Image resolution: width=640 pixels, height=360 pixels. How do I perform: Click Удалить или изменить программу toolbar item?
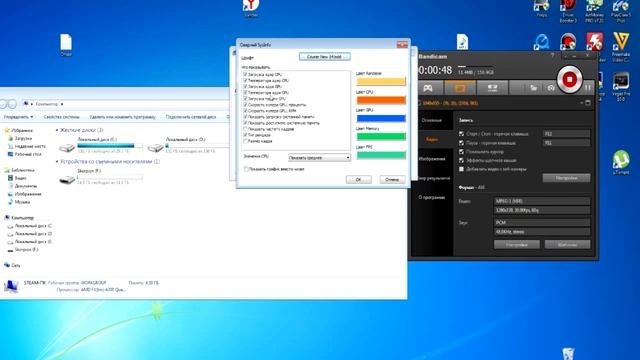[x=122, y=117]
